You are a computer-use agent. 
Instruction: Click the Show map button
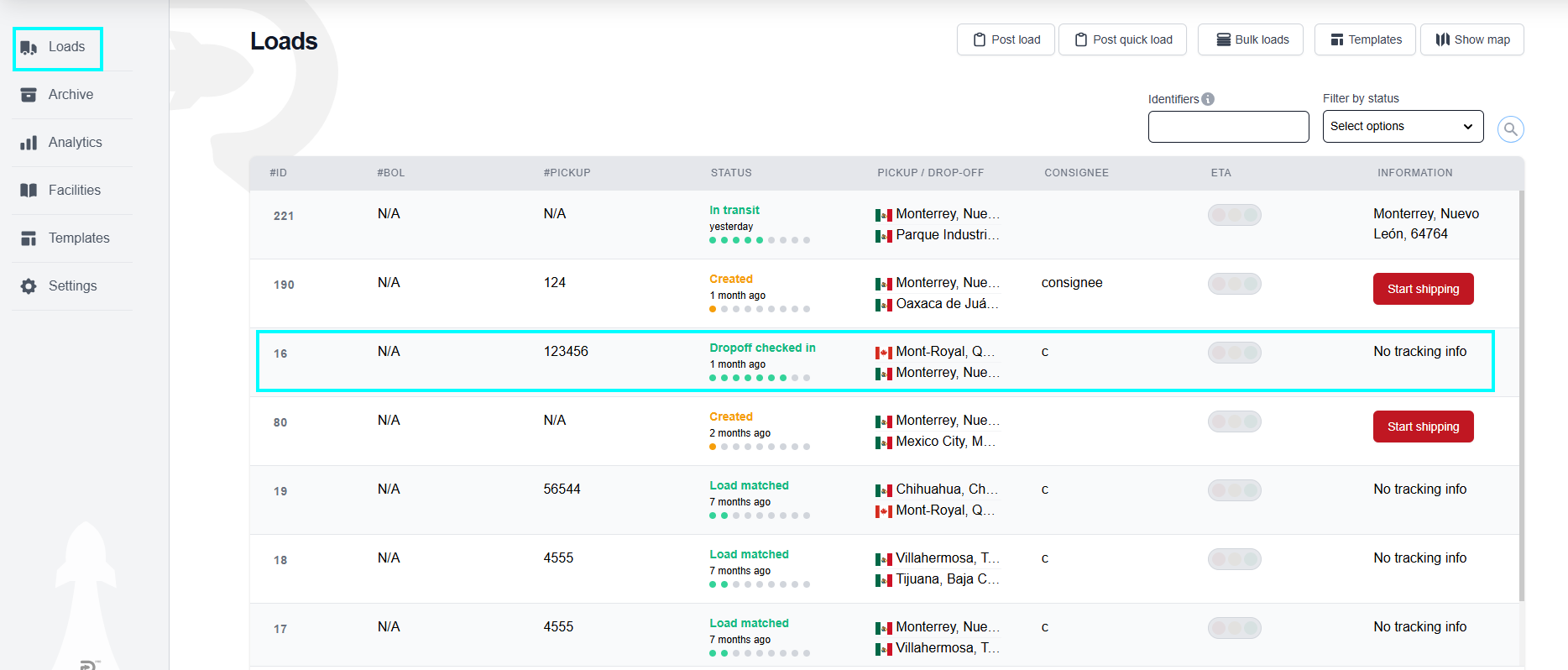[x=1472, y=39]
